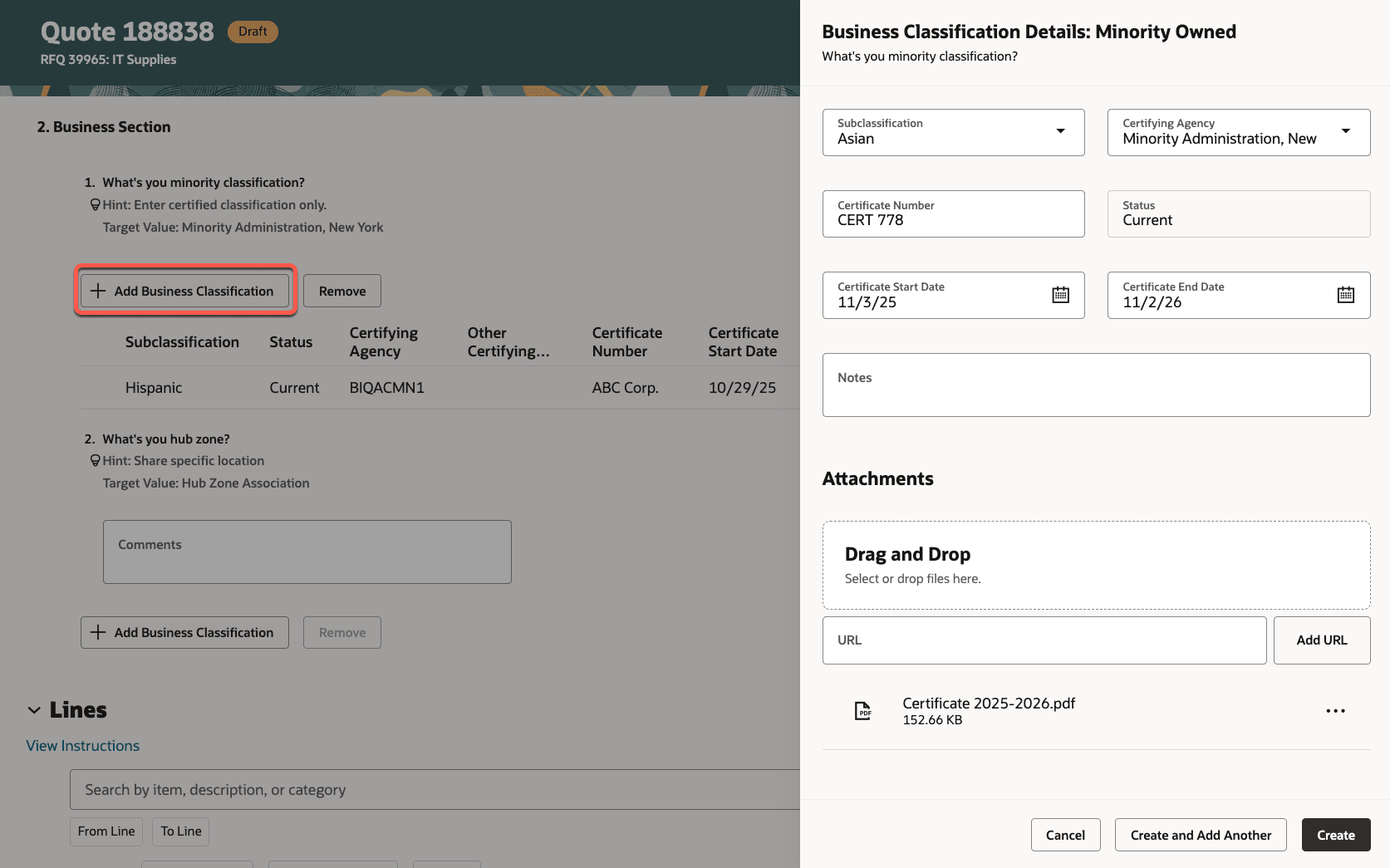Click inside the Notes field
The height and width of the screenshot is (868, 1390).
coord(1095,385)
